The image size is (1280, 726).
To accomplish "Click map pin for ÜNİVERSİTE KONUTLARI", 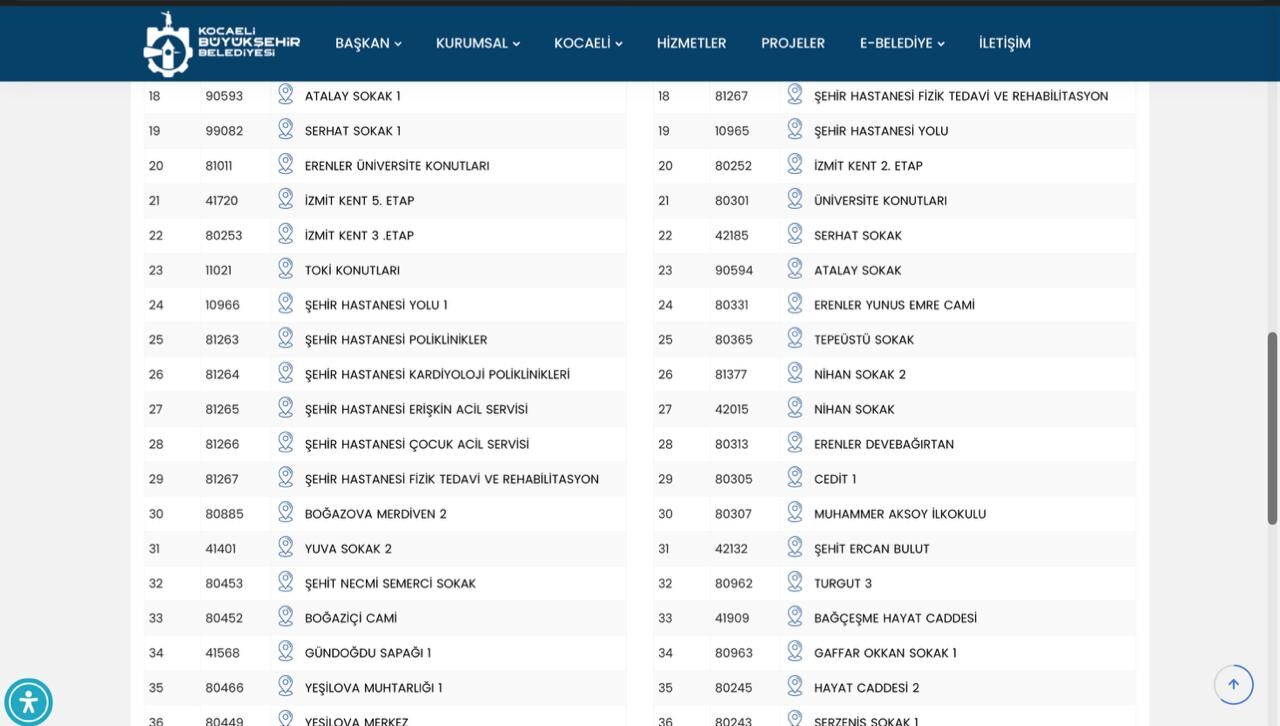I will click(795, 199).
